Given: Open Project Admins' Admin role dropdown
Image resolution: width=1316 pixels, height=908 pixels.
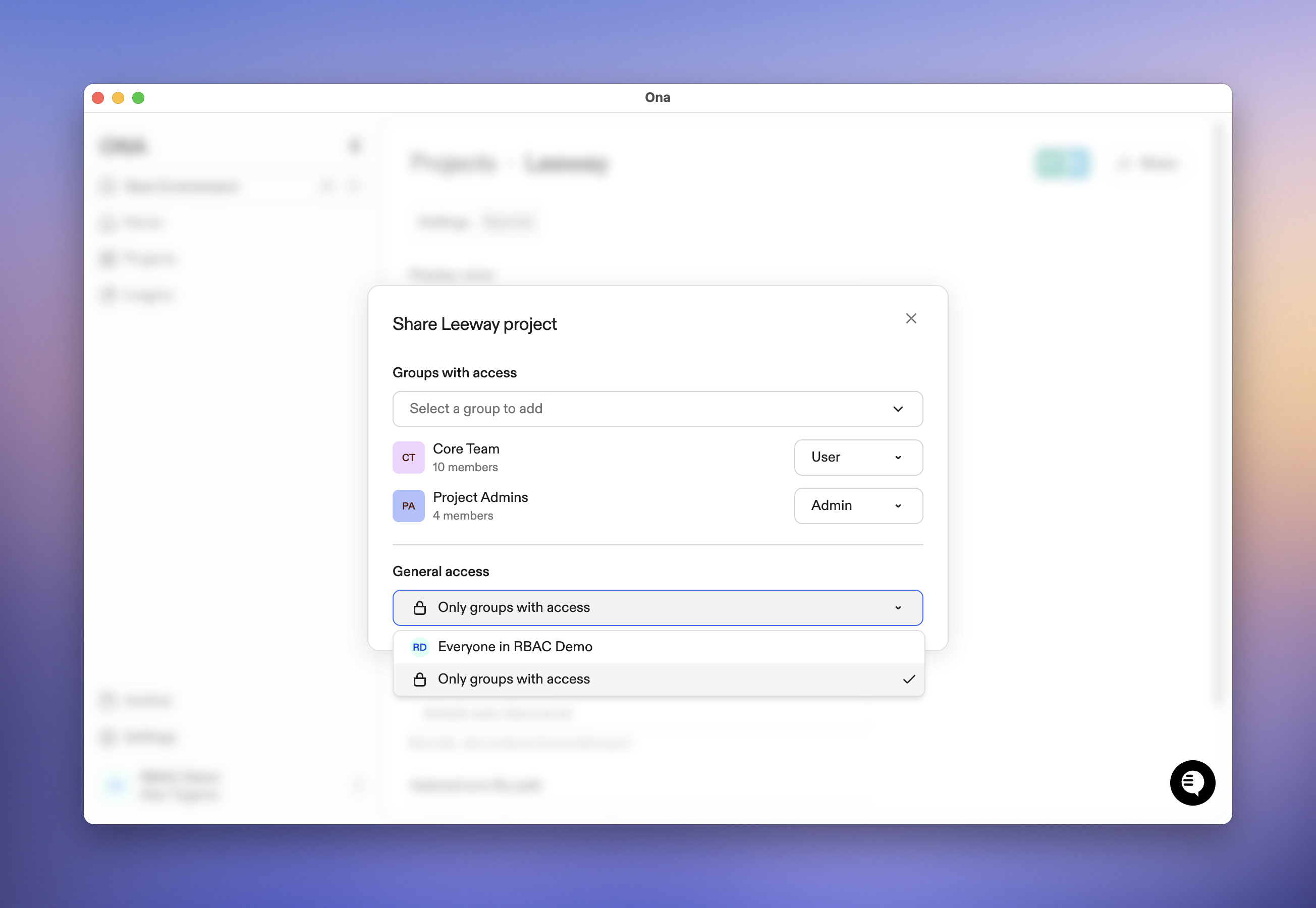Looking at the screenshot, I should [x=858, y=506].
